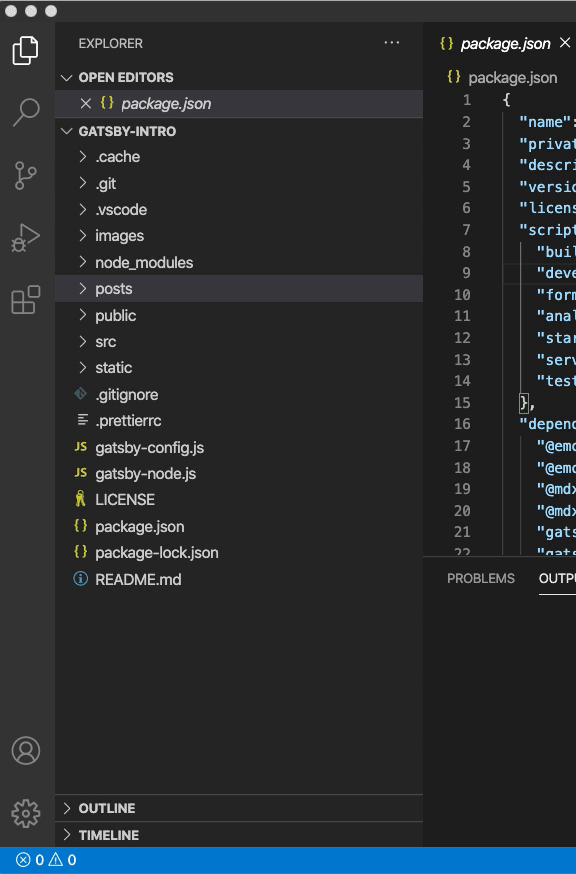The image size is (576, 874).
Task: Expand the src folder
Action: point(83,341)
